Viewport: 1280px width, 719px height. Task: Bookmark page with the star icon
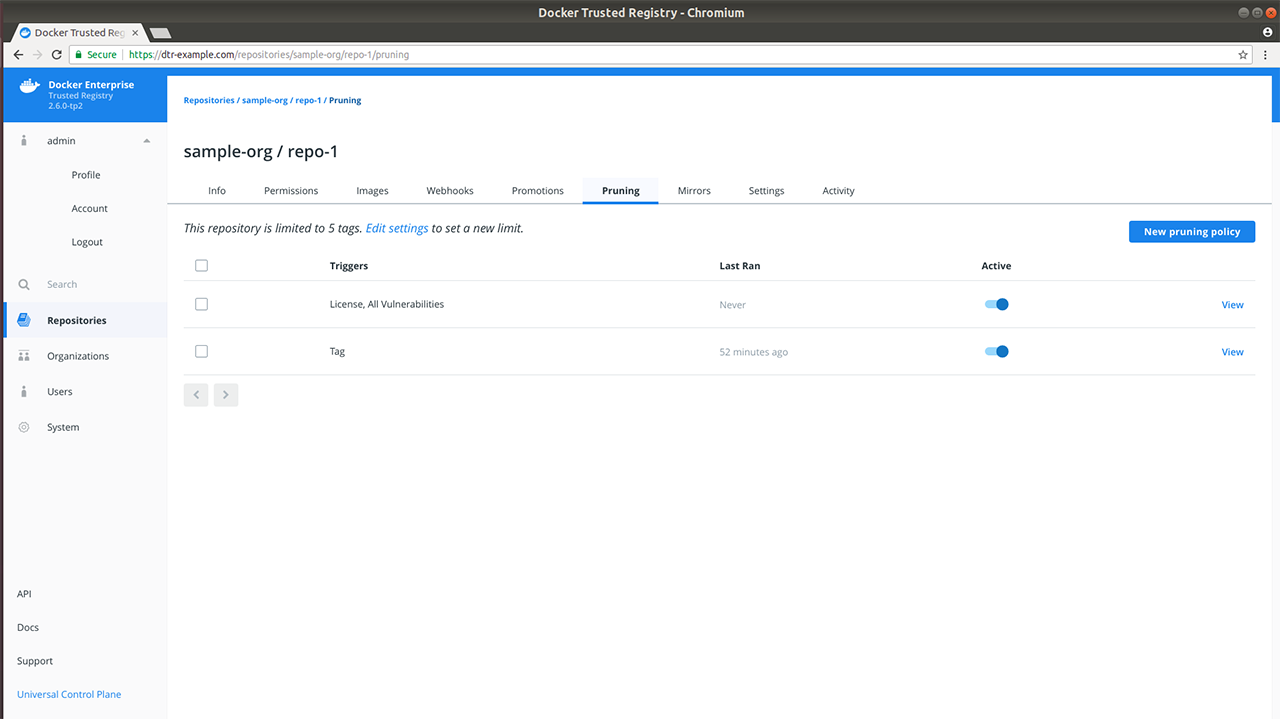point(1243,55)
